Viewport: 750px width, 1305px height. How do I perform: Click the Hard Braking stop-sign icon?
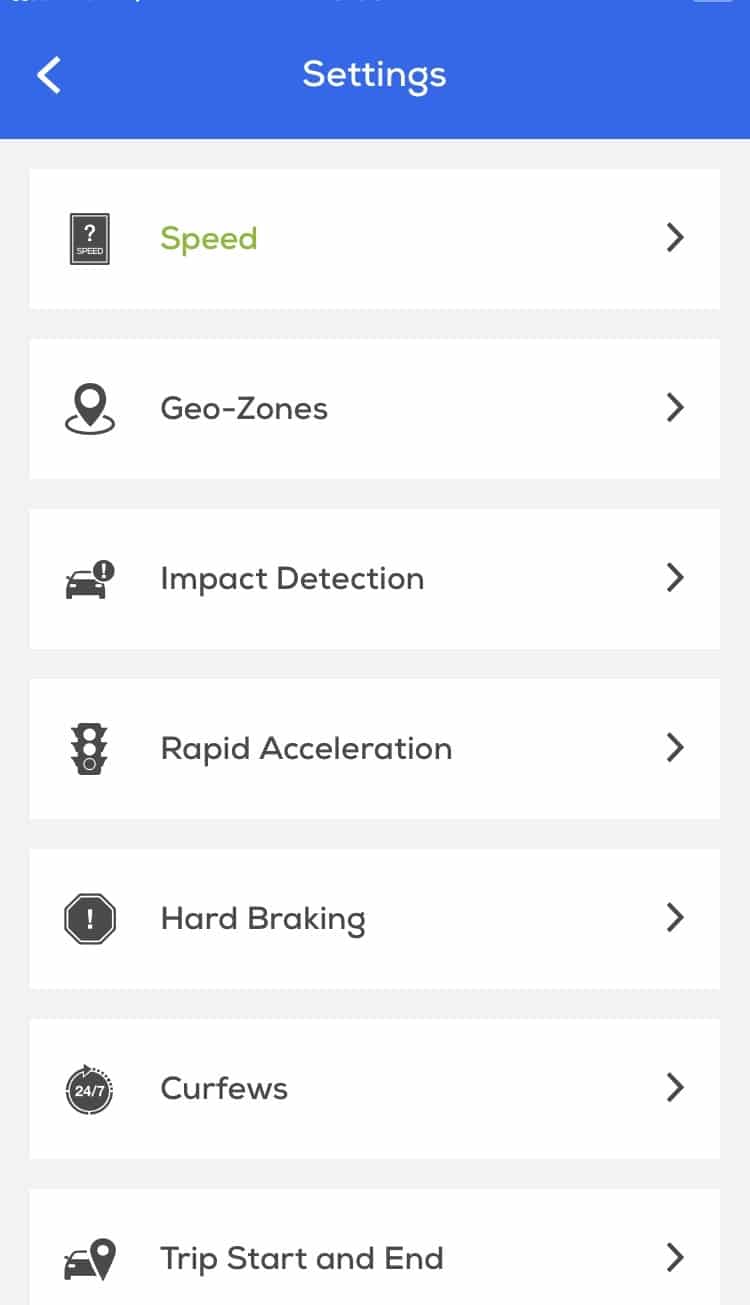(90, 919)
